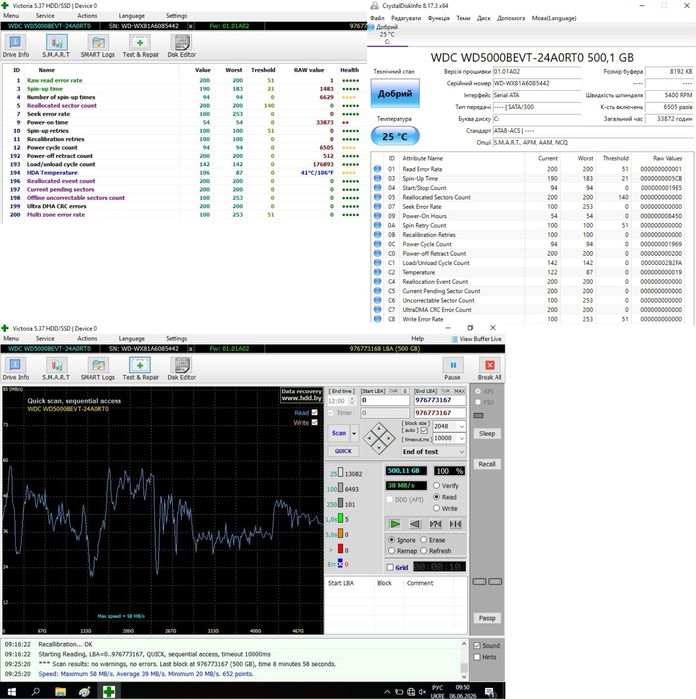Click the orange 3,0s block color indicator
The width and height of the screenshot is (696, 699).
(x=340, y=534)
